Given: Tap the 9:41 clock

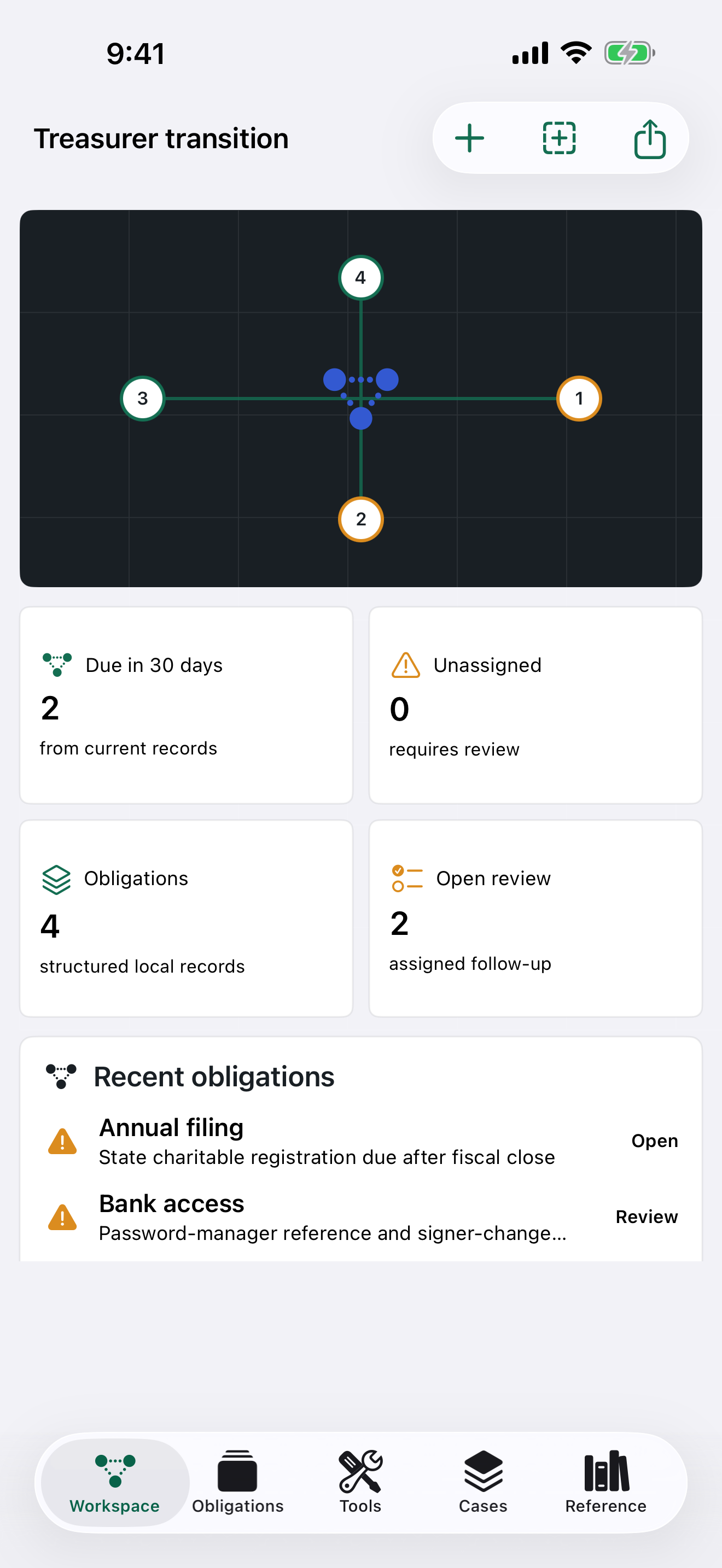Looking at the screenshot, I should (x=135, y=54).
